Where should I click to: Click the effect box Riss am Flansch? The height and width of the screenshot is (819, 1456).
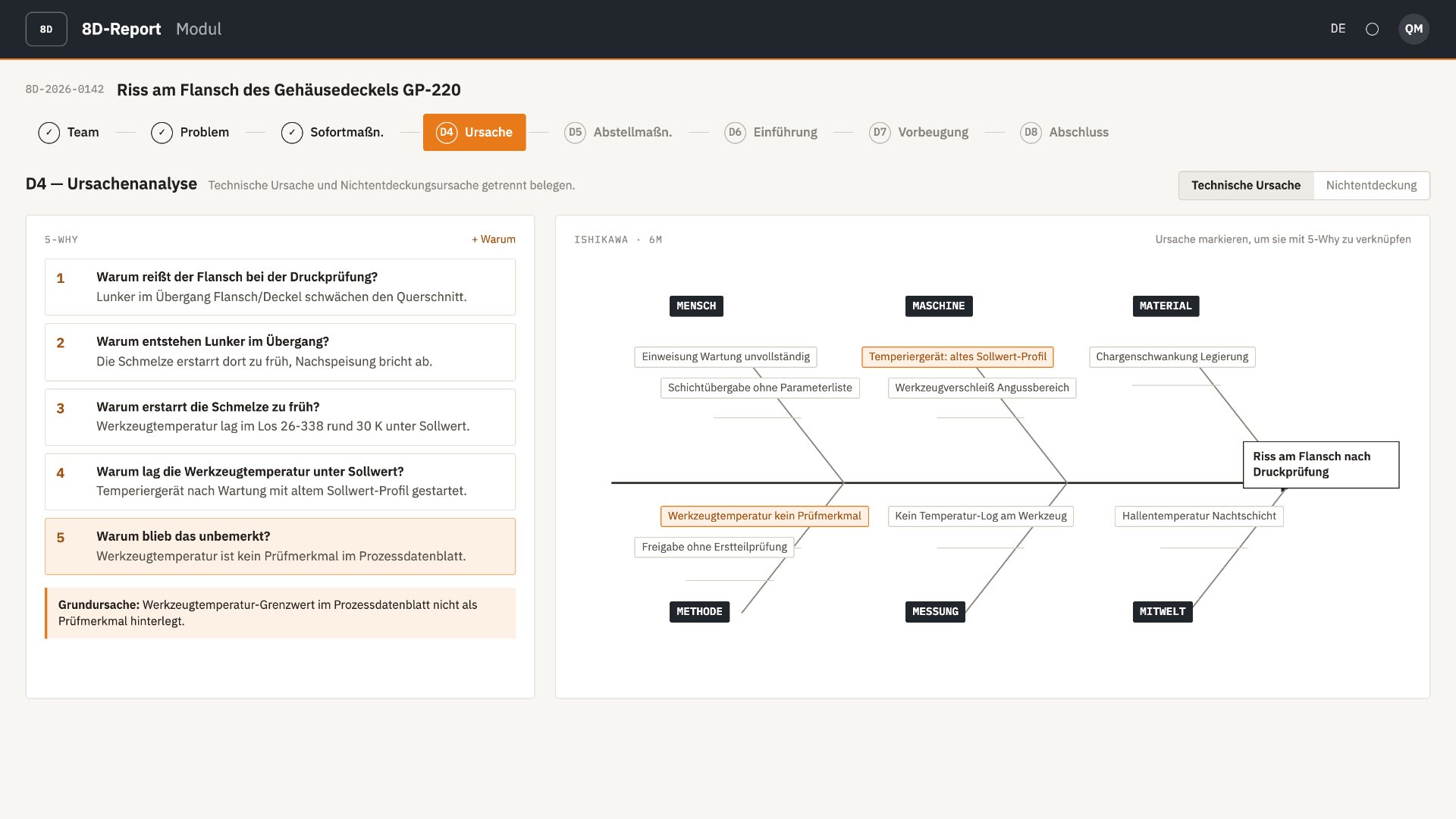click(1321, 464)
